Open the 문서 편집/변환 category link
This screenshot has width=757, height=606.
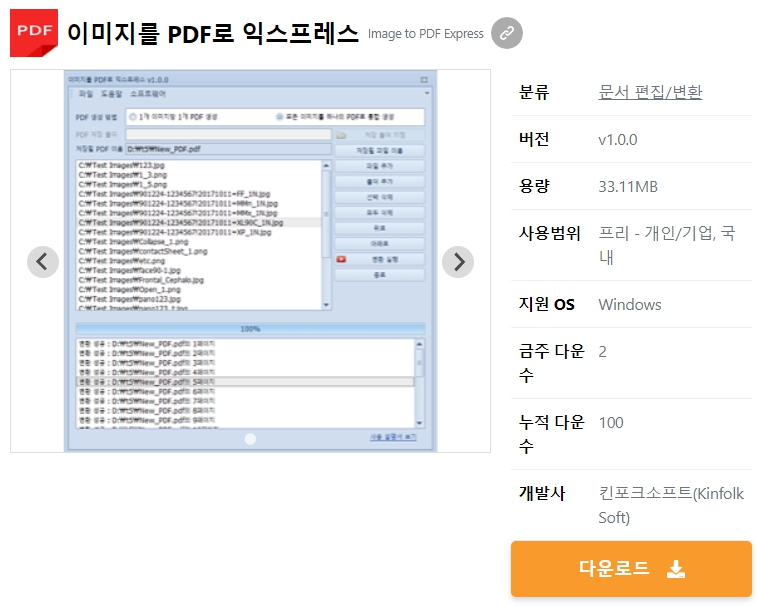tap(650, 92)
